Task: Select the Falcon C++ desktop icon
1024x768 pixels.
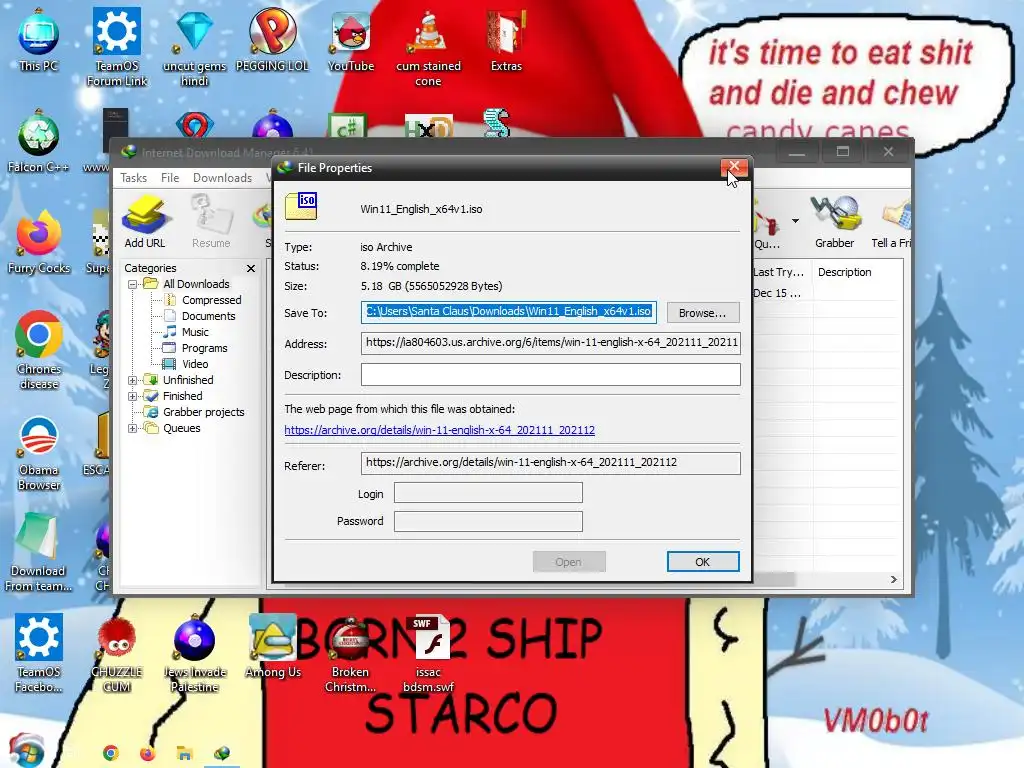Action: pyautogui.click(x=39, y=142)
